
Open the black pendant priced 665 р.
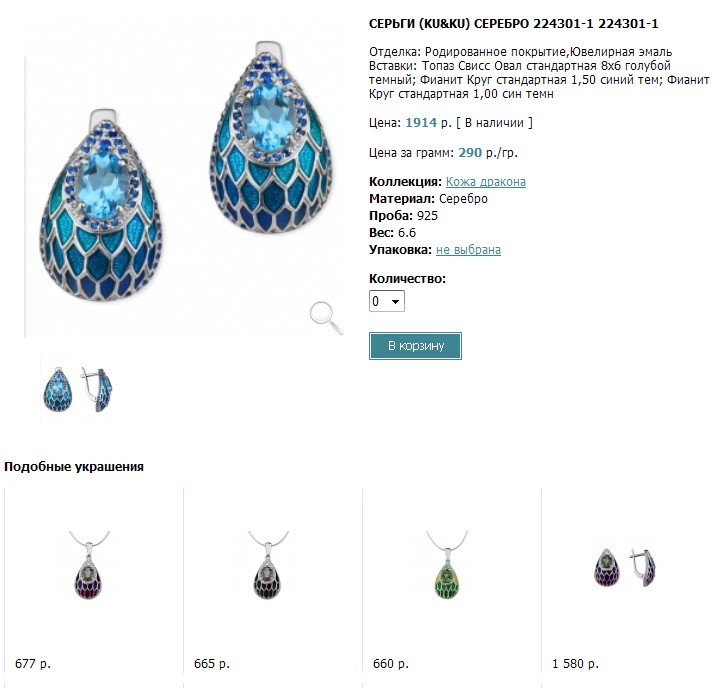click(x=269, y=566)
